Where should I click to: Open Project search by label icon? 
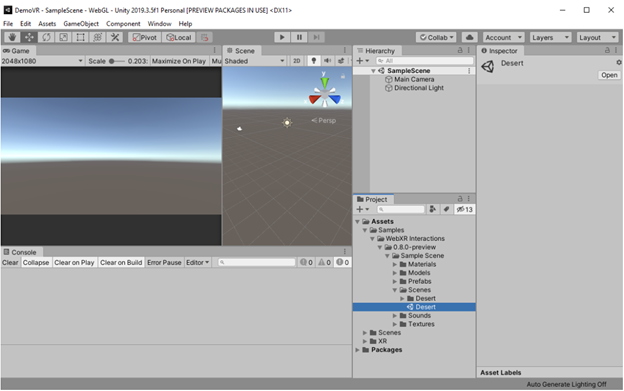[x=447, y=209]
